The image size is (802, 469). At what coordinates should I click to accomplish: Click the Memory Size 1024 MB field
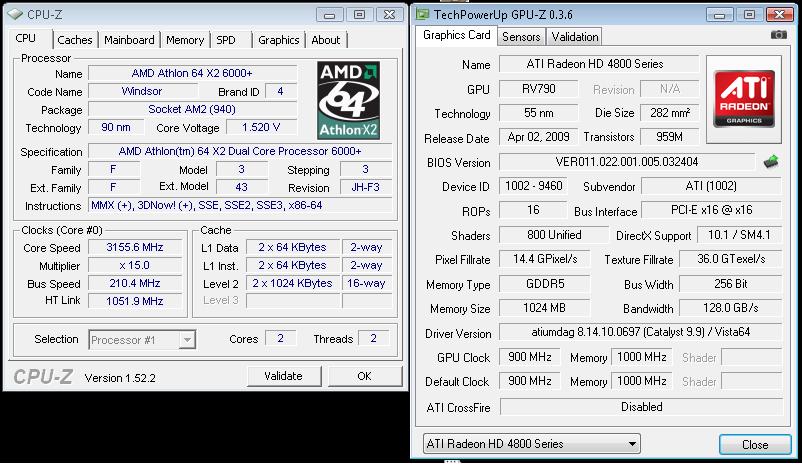[x=545, y=308]
